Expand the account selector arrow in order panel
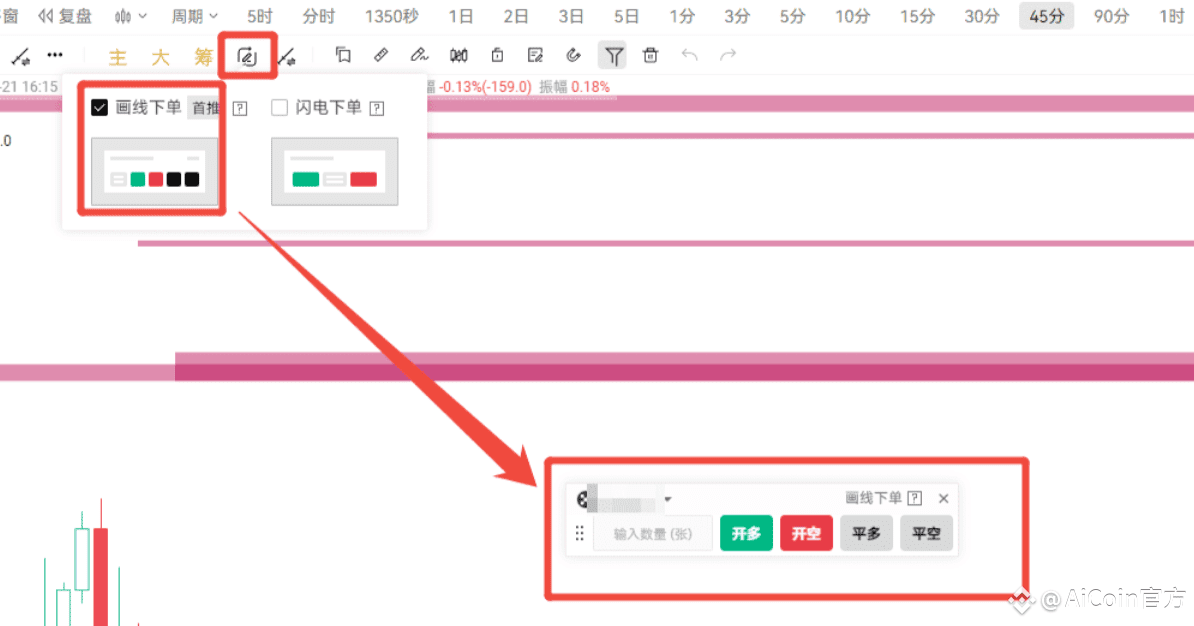The height and width of the screenshot is (626, 1194). 668,500
